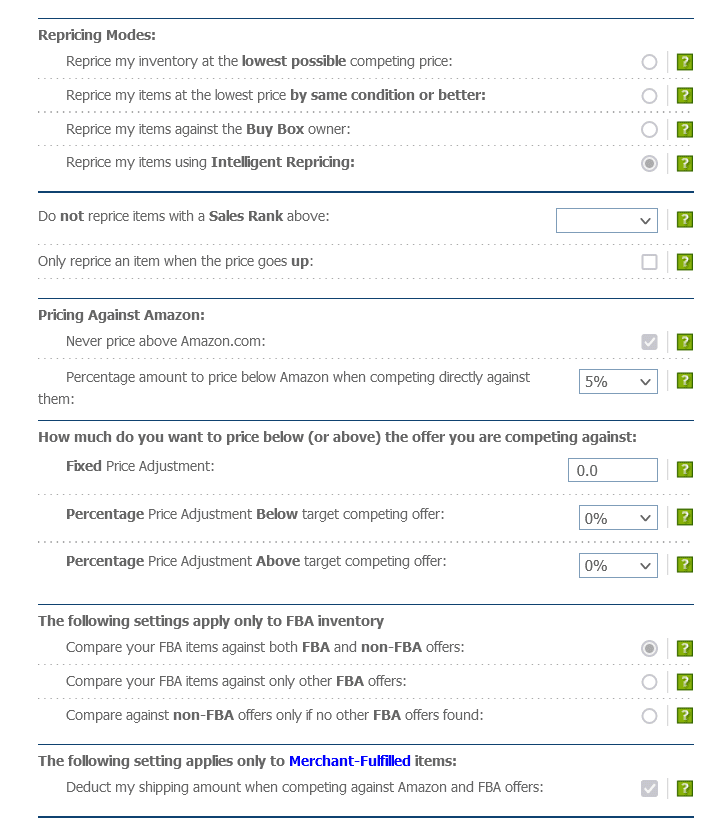Follow the Merchant-Fulfilled link

pos(349,761)
